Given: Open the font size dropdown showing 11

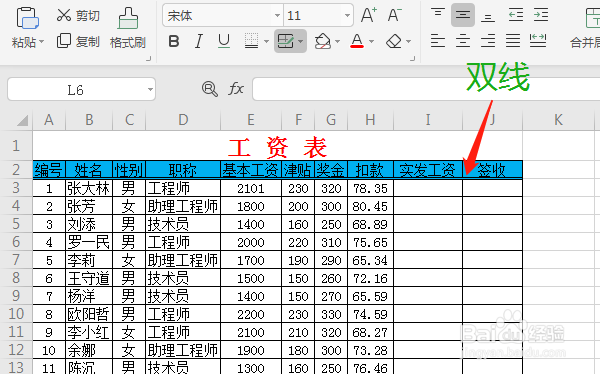Looking at the screenshot, I should [x=347, y=16].
